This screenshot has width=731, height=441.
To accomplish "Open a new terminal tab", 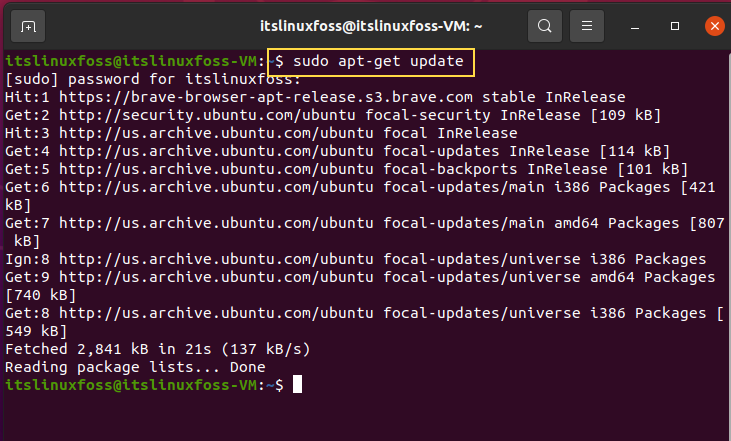I will (x=28, y=26).
